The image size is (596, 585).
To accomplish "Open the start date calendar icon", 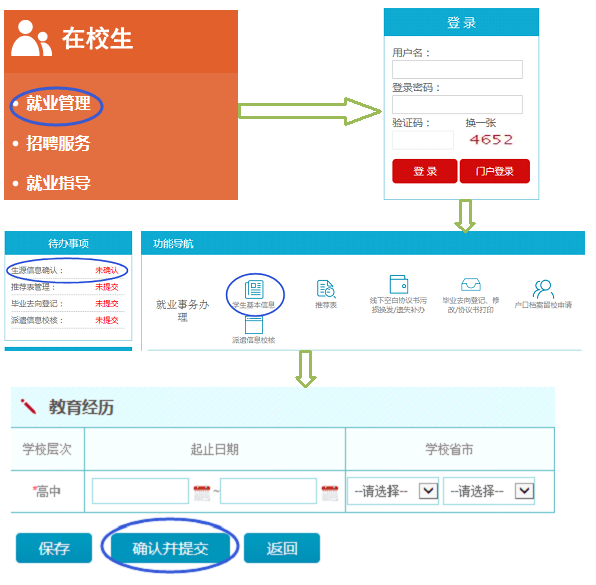I will [202, 493].
